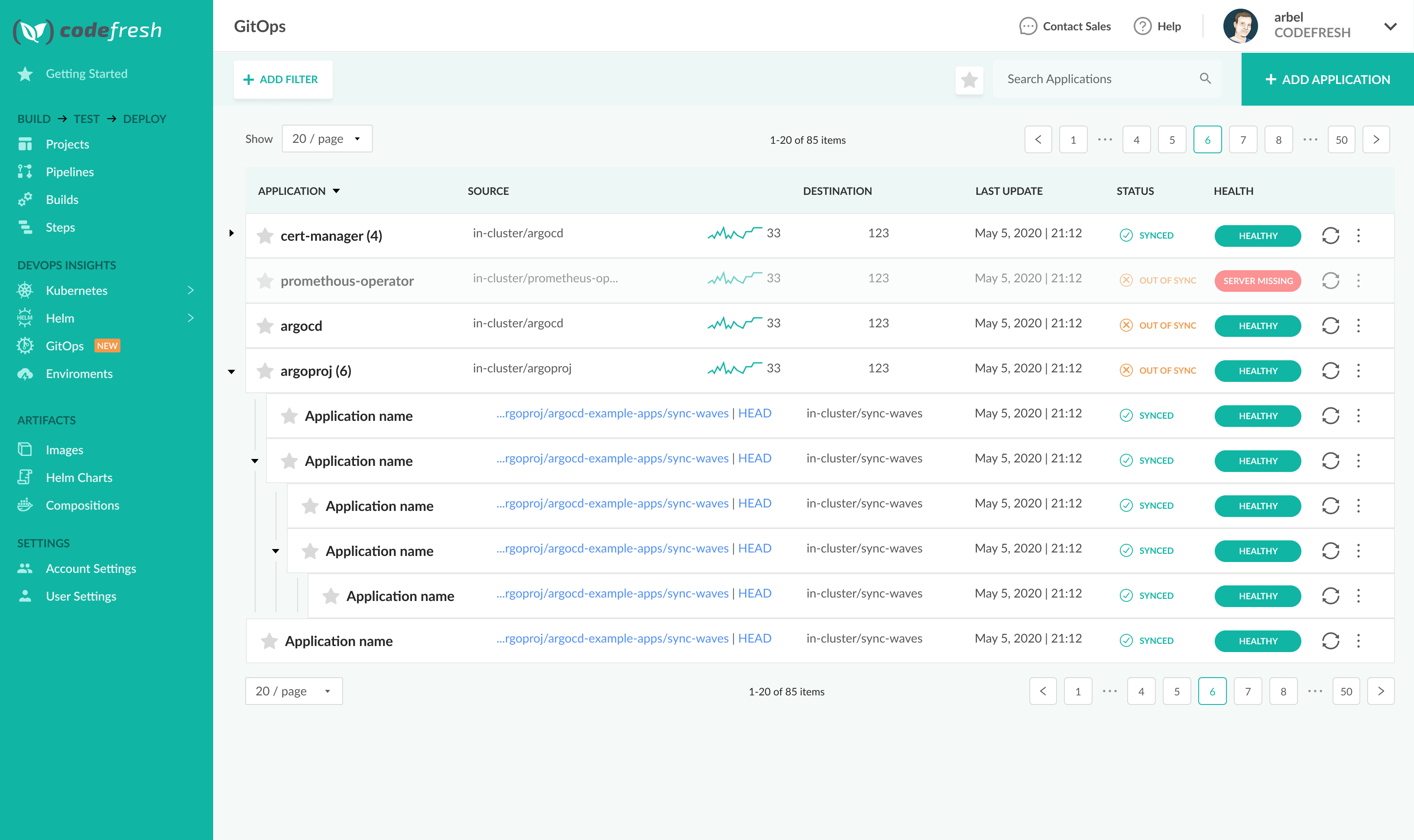Click the Compositions docker icon
The width and height of the screenshot is (1414, 840).
coord(25,505)
